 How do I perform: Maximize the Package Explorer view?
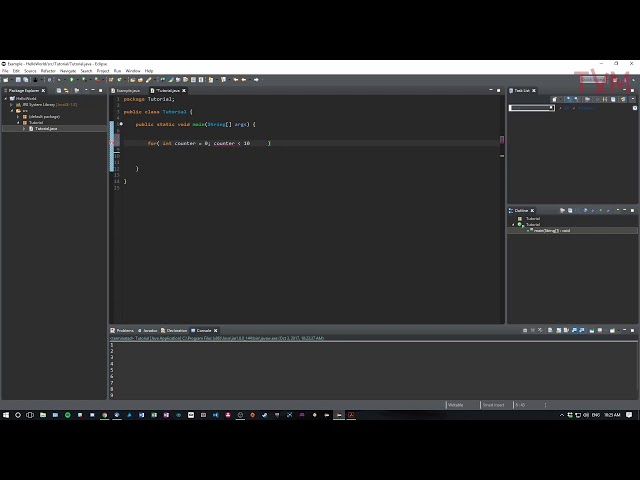pos(101,90)
